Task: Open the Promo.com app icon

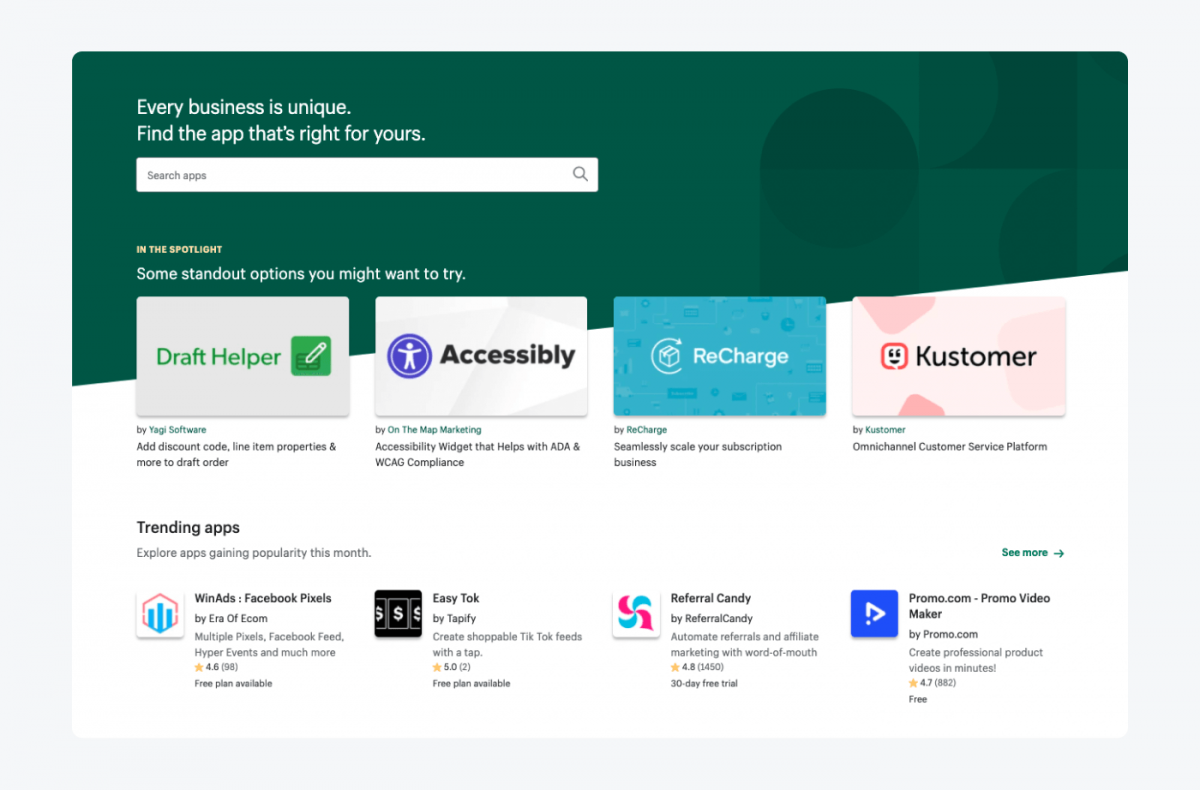Action: tap(874, 614)
